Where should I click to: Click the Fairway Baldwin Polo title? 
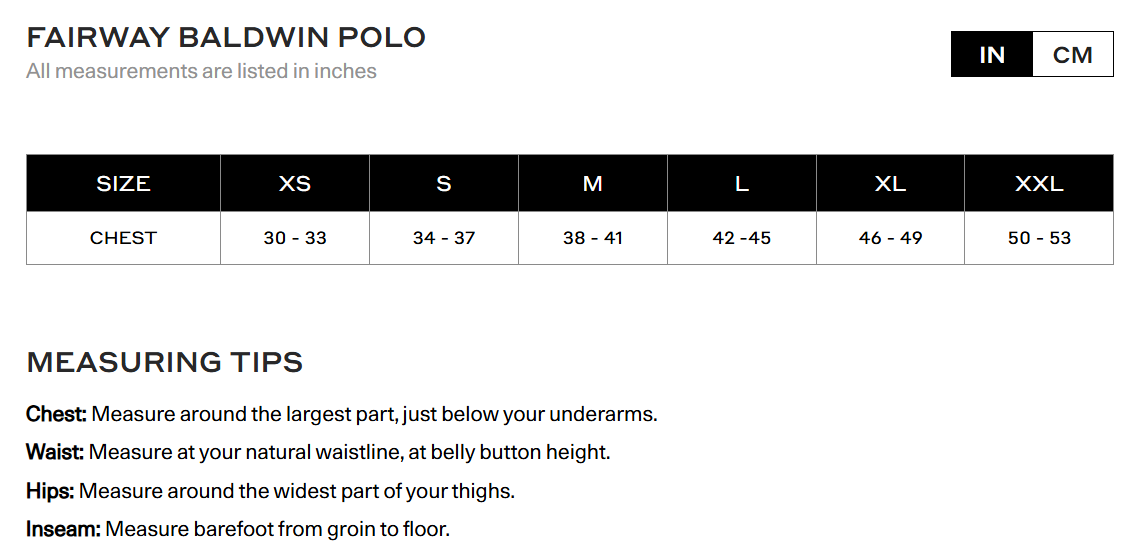point(226,38)
